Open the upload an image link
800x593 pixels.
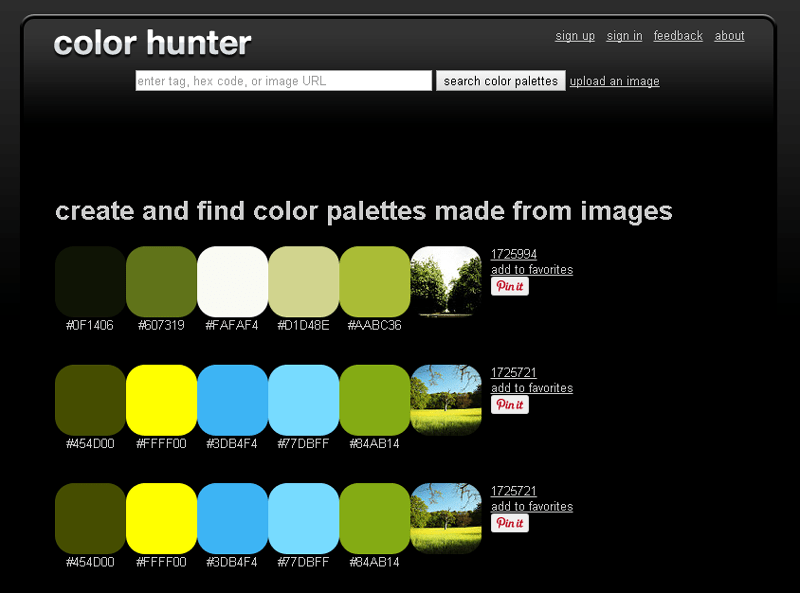click(x=613, y=81)
